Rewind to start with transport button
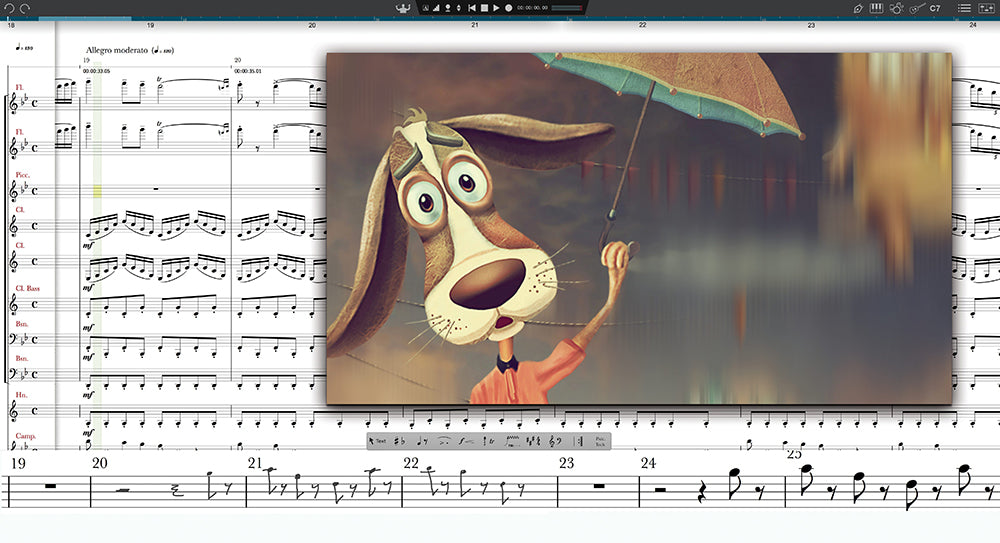1000x543 pixels. pos(472,8)
